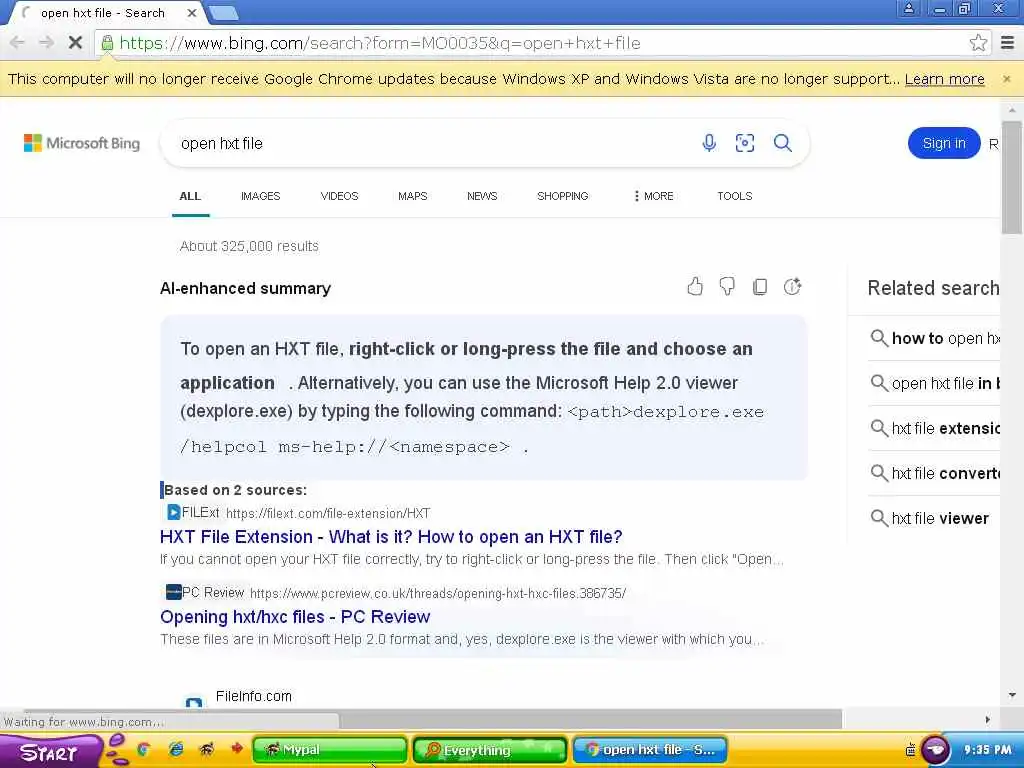
Task: Click the About 325,000 results text
Action: tap(249, 246)
